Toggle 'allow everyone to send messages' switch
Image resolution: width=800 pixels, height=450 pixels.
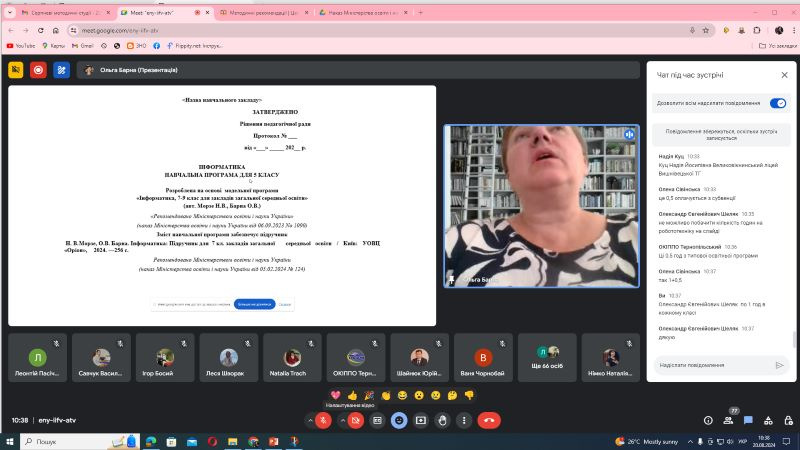[x=778, y=103]
